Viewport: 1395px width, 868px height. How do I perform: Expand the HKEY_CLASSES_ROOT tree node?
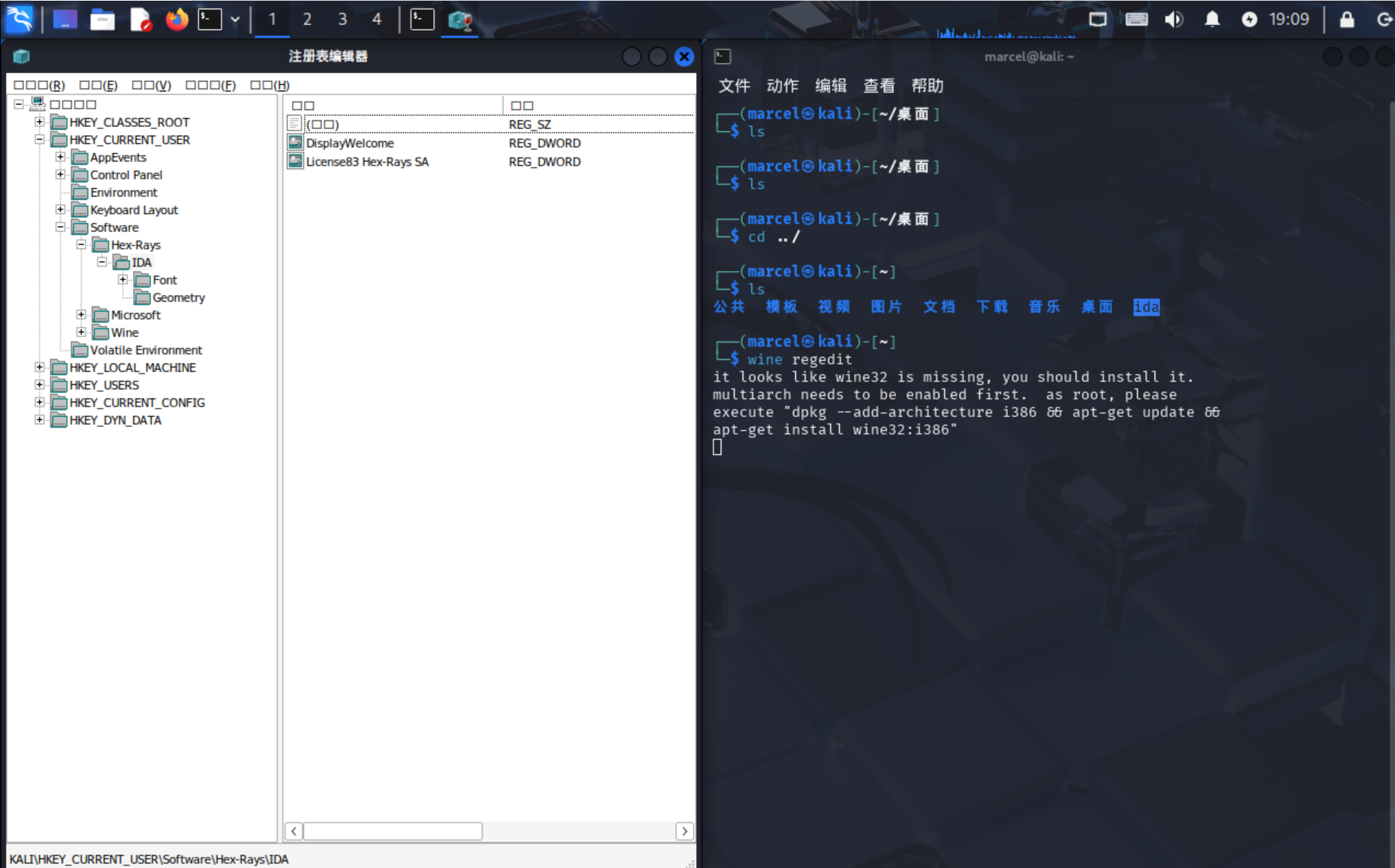(x=39, y=122)
